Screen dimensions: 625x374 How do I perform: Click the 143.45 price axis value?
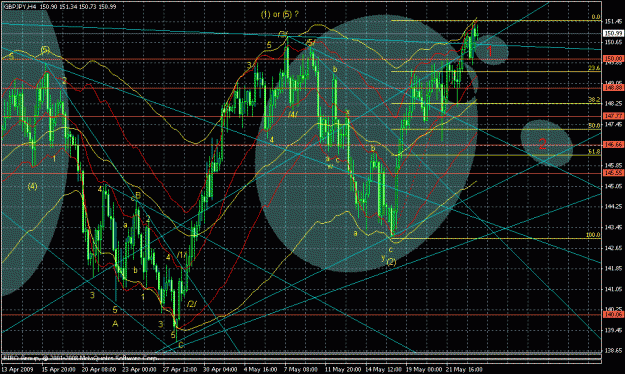pyautogui.click(x=613, y=227)
